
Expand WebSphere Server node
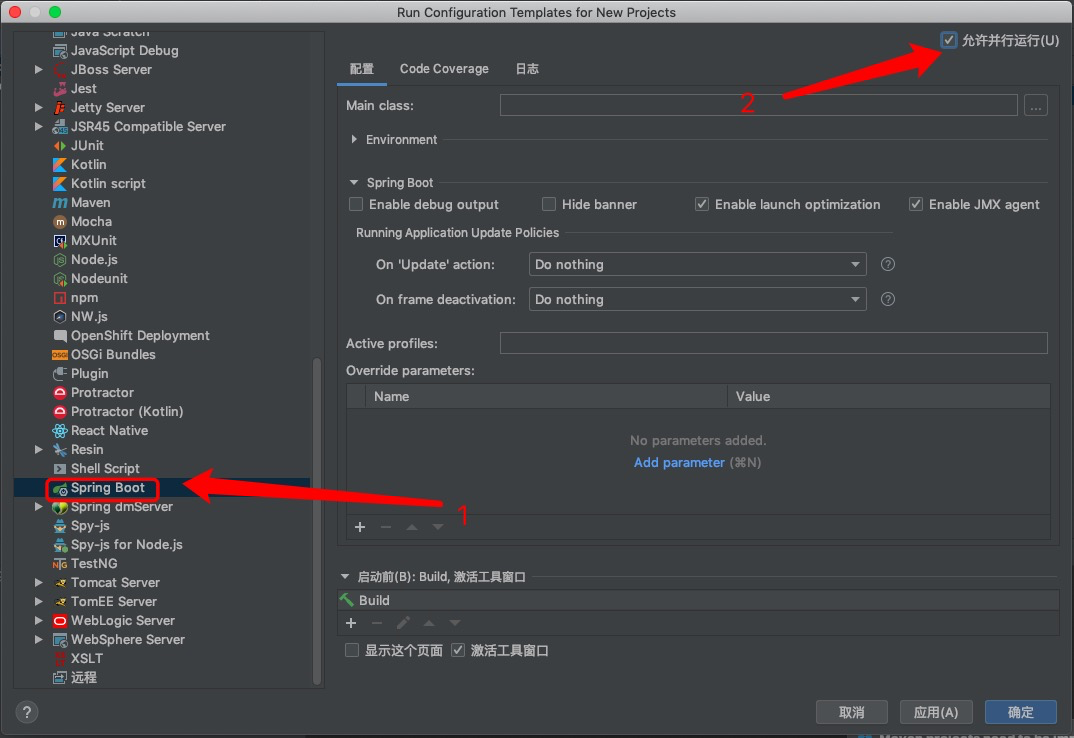click(39, 639)
